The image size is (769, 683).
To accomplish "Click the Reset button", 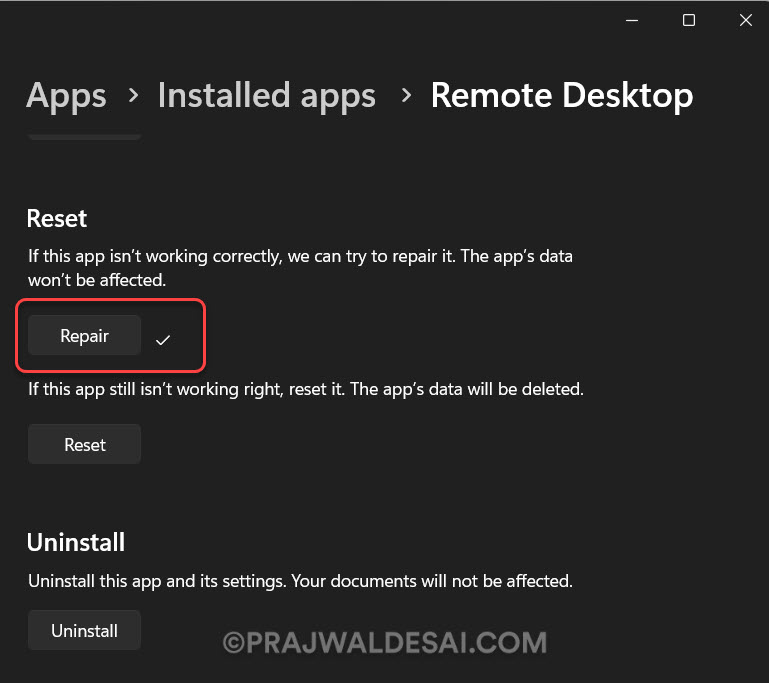I will [x=84, y=444].
